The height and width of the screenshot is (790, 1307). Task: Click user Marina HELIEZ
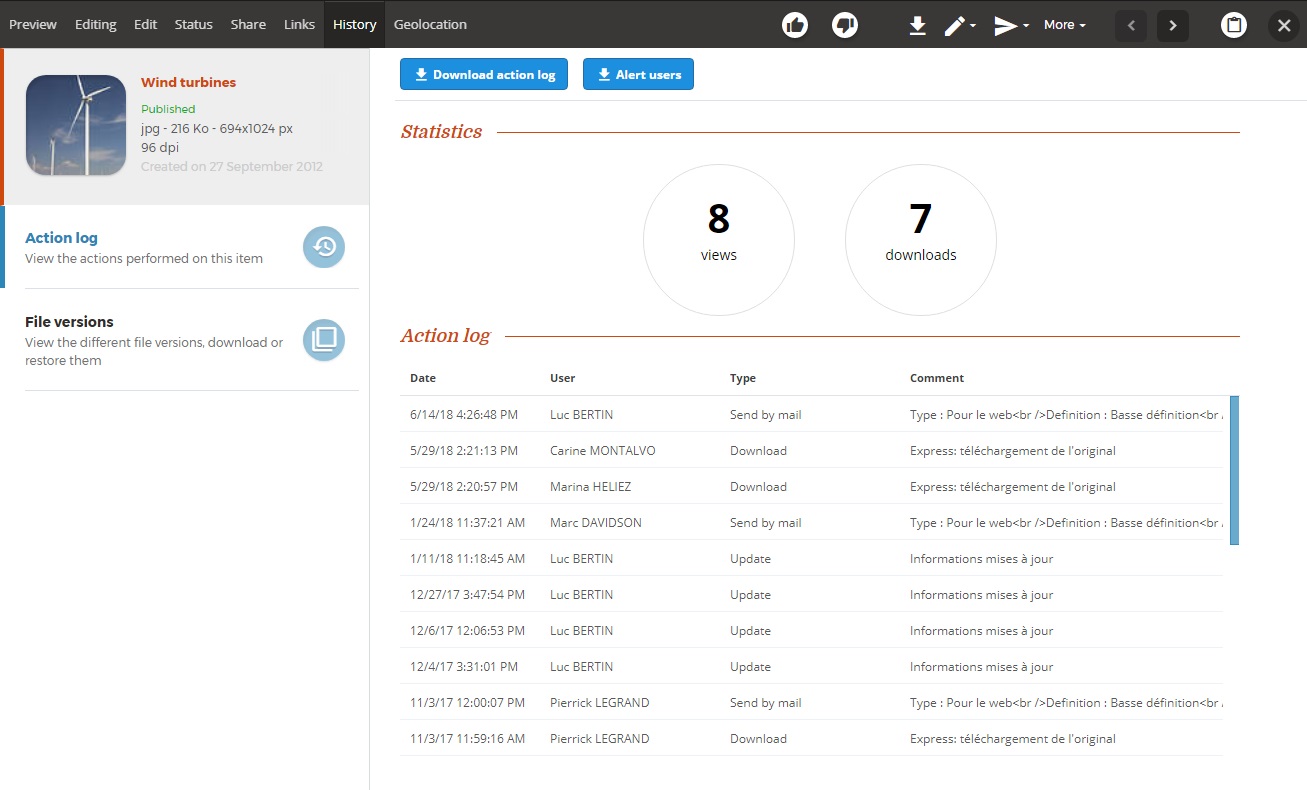click(x=591, y=487)
